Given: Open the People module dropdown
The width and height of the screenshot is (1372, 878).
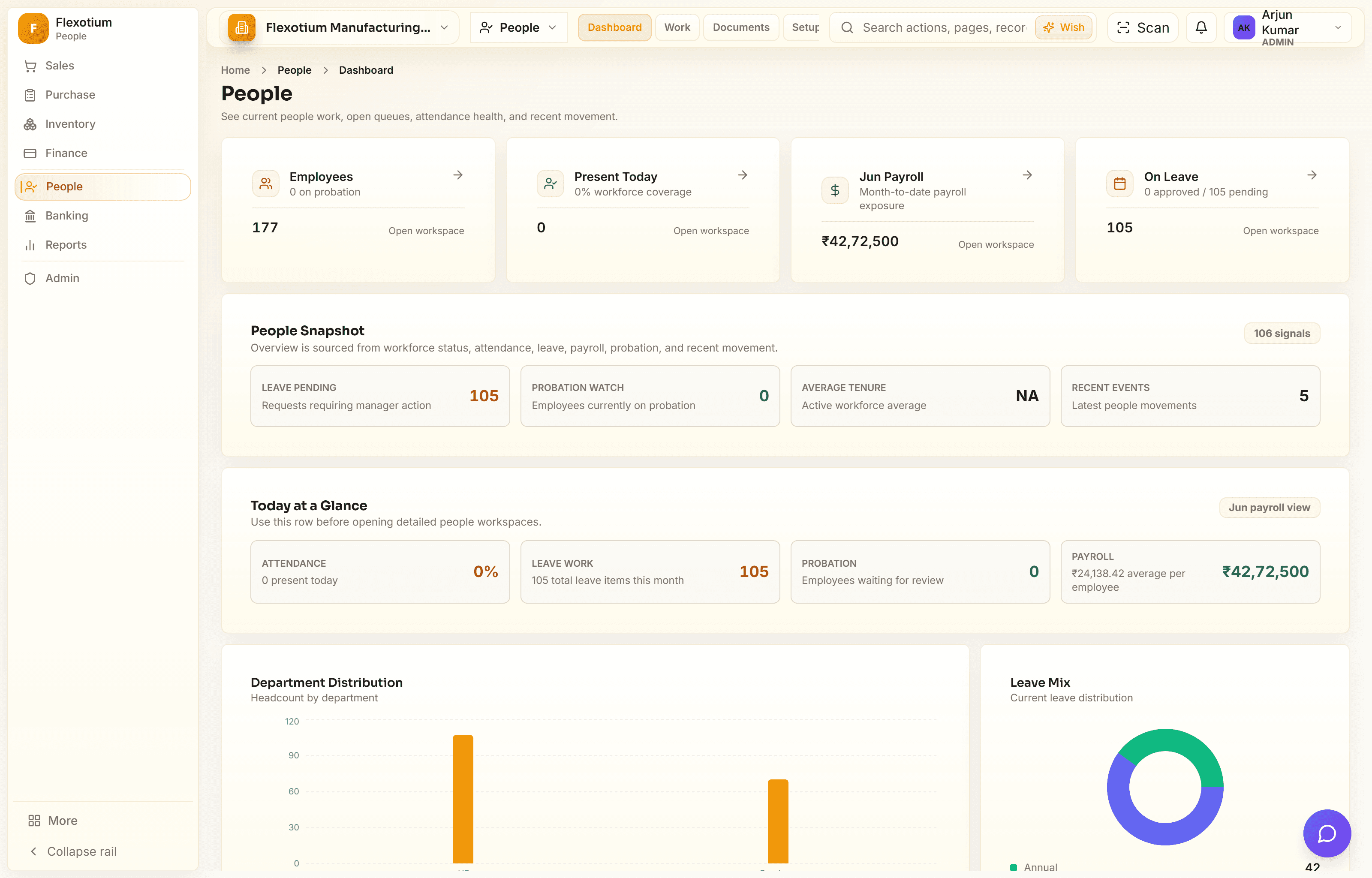Looking at the screenshot, I should click(x=518, y=27).
